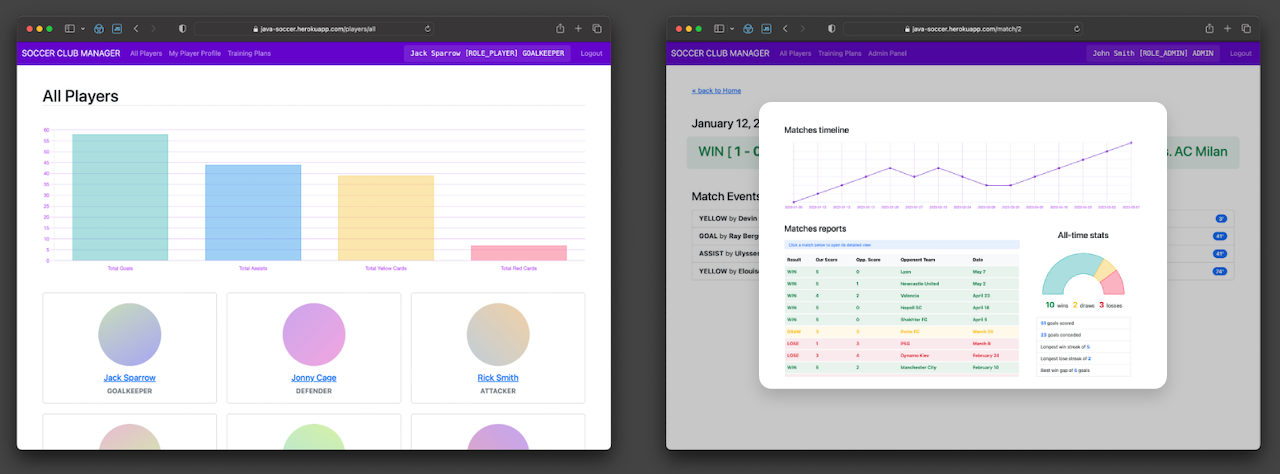The image size is (1280, 474).
Task: Click JS extension icon in right window toolbar
Action: 767,29
